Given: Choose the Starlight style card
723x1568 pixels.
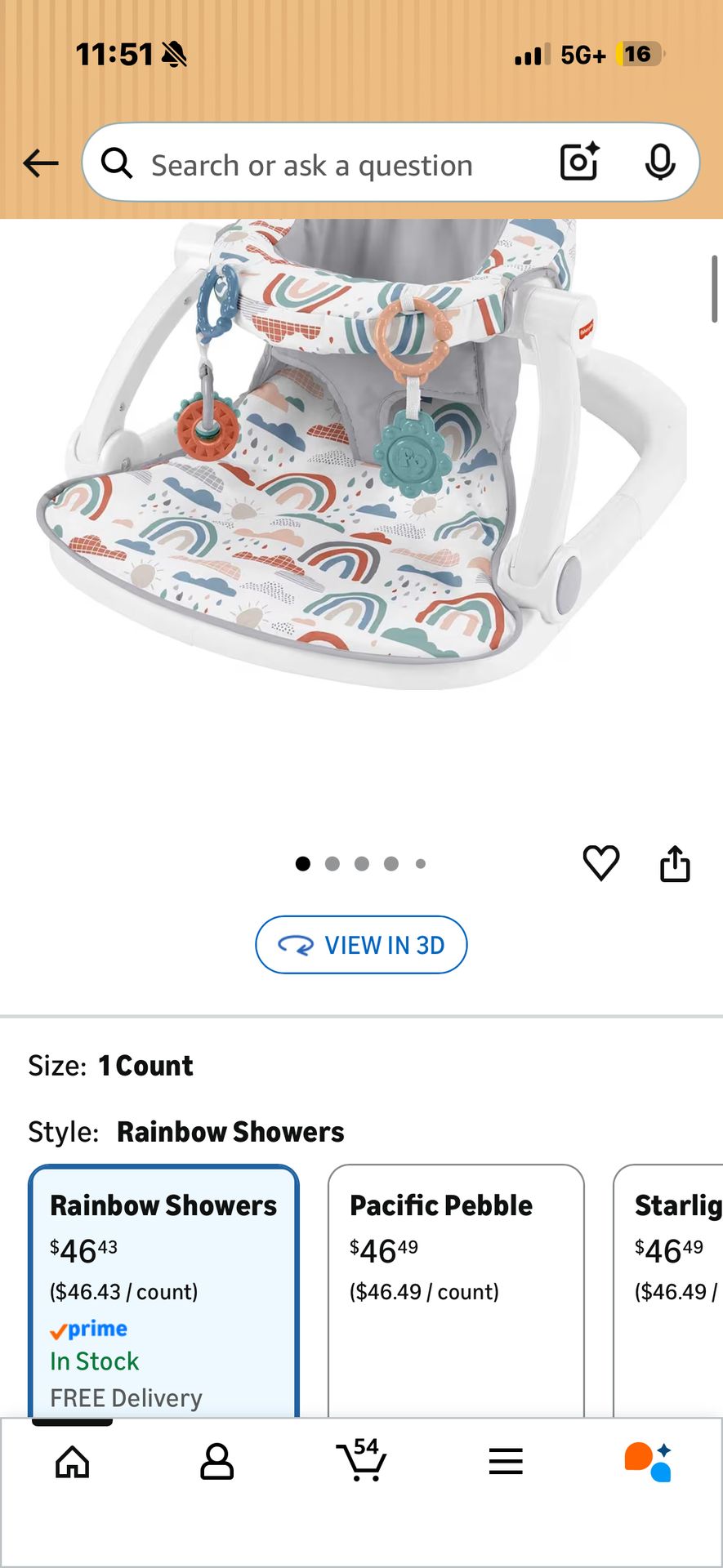Looking at the screenshot, I should 668,1292.
